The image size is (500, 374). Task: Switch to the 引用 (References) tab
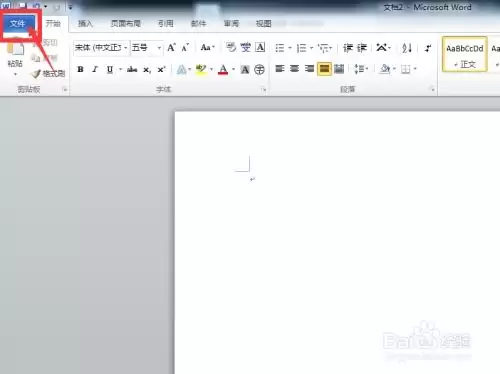pos(166,24)
